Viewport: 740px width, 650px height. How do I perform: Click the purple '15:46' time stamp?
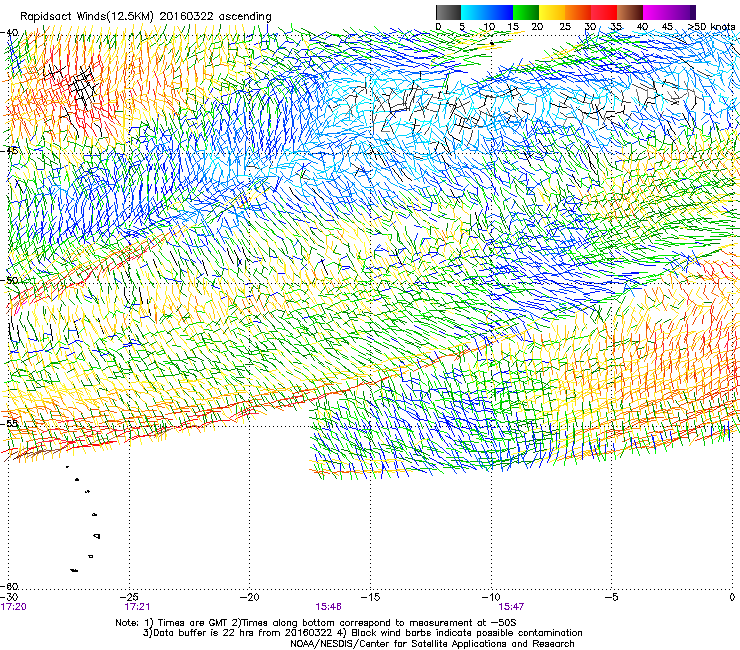328,607
